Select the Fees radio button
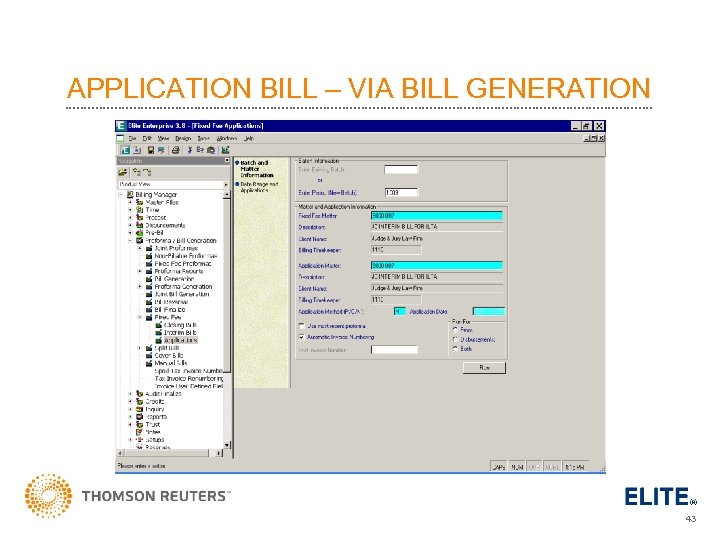Image resolution: width=720 pixels, height=540 pixels. coord(456,330)
